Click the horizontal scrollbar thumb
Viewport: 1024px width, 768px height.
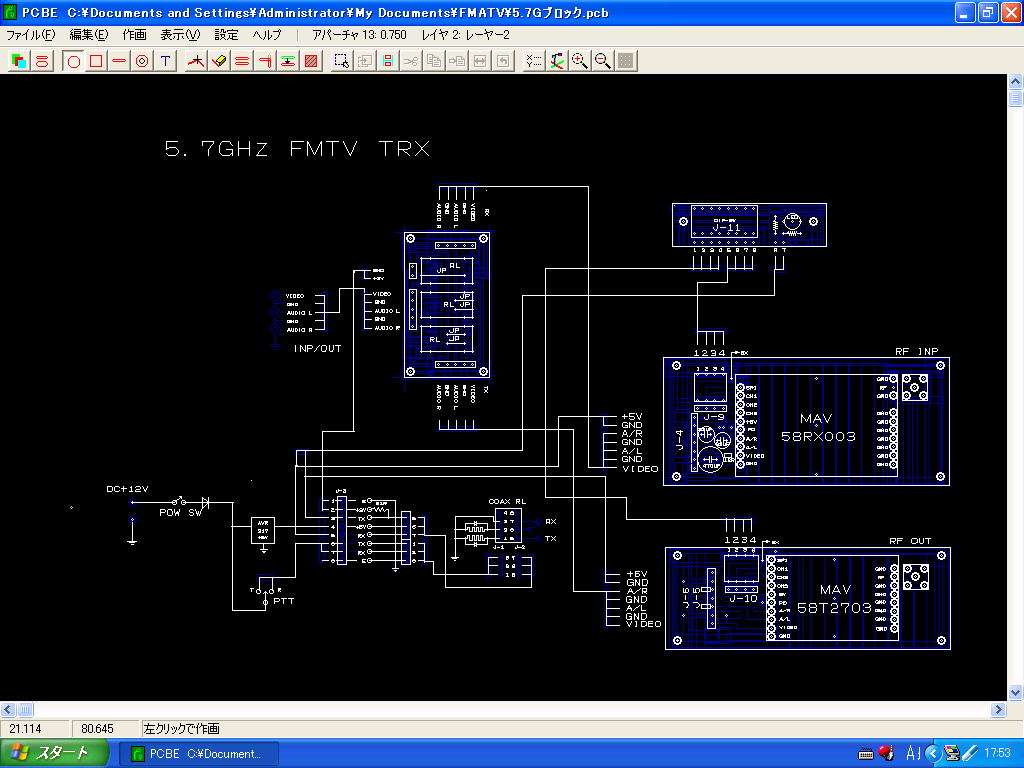[25, 710]
